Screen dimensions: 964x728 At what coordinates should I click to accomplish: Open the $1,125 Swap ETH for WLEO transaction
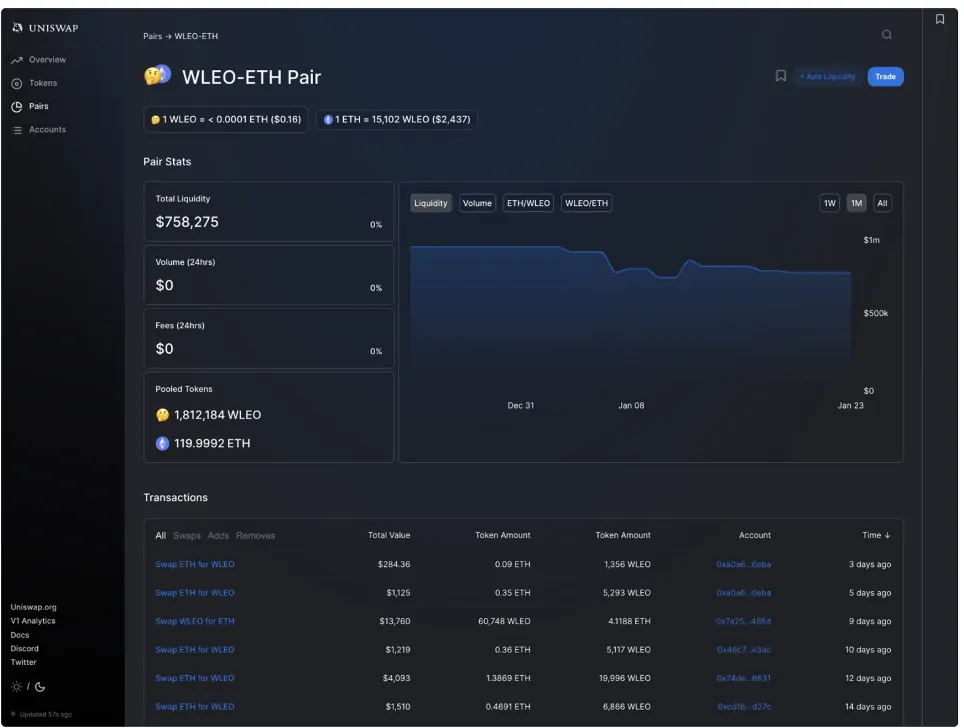(194, 593)
